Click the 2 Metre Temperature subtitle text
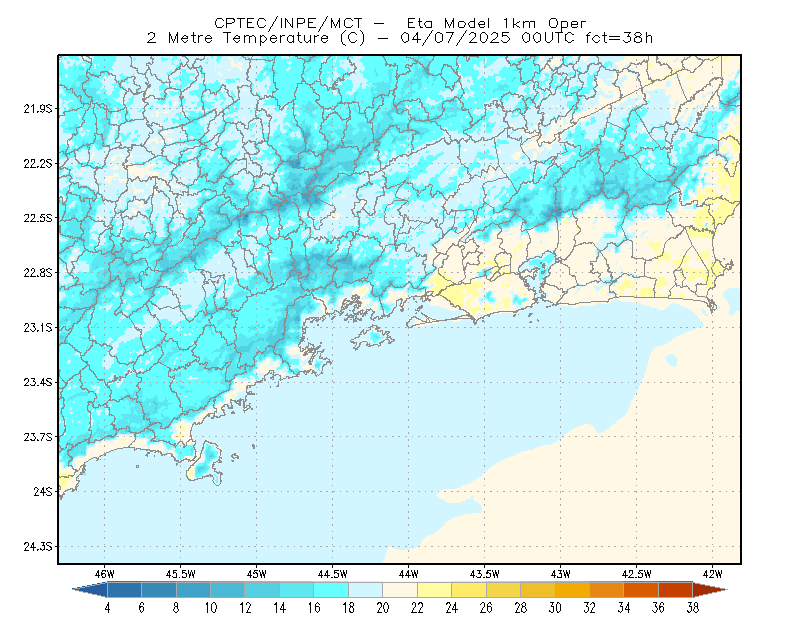This screenshot has height=618, width=800. [x=237, y=38]
